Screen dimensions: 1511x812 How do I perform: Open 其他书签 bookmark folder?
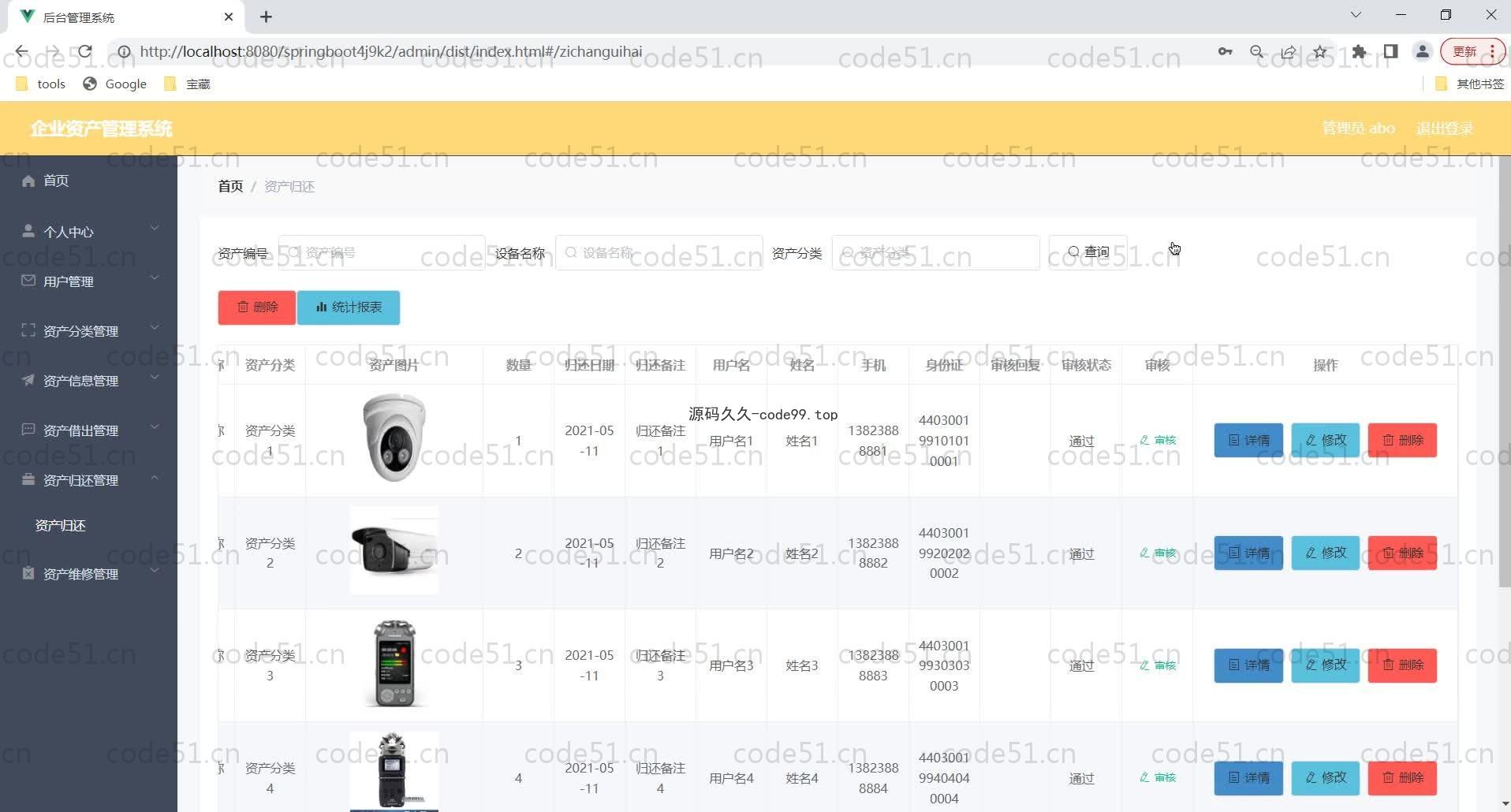pyautogui.click(x=1470, y=84)
